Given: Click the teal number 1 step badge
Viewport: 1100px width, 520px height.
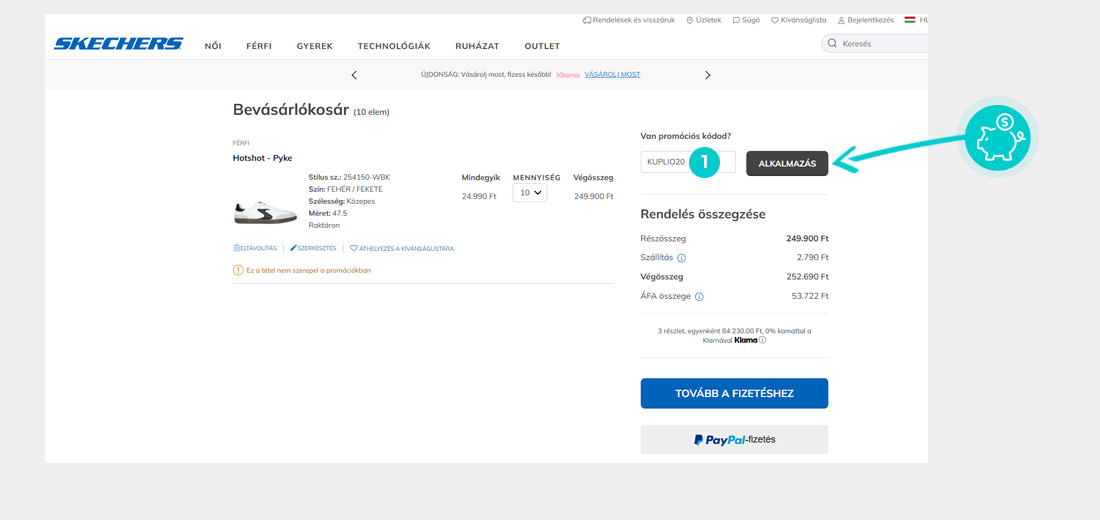Looking at the screenshot, I should [x=704, y=162].
